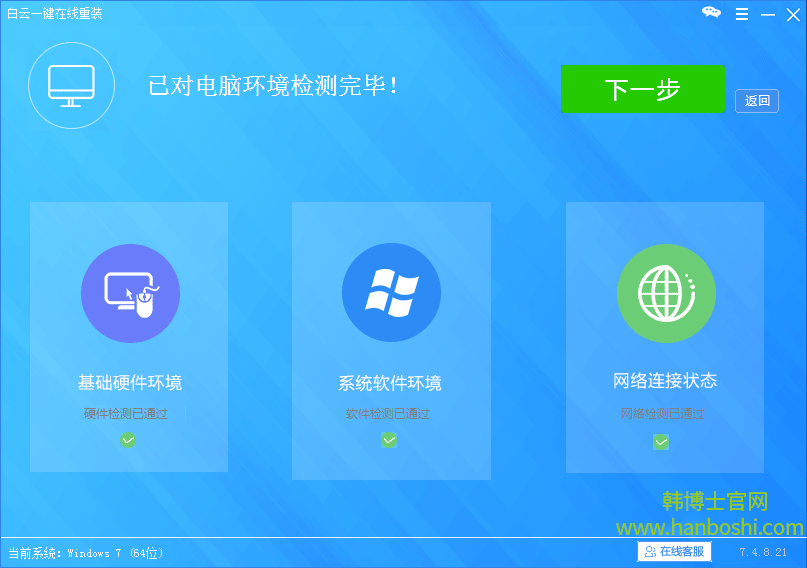Toggle the check mark under 软件检测已通过

pyautogui.click(x=389, y=440)
